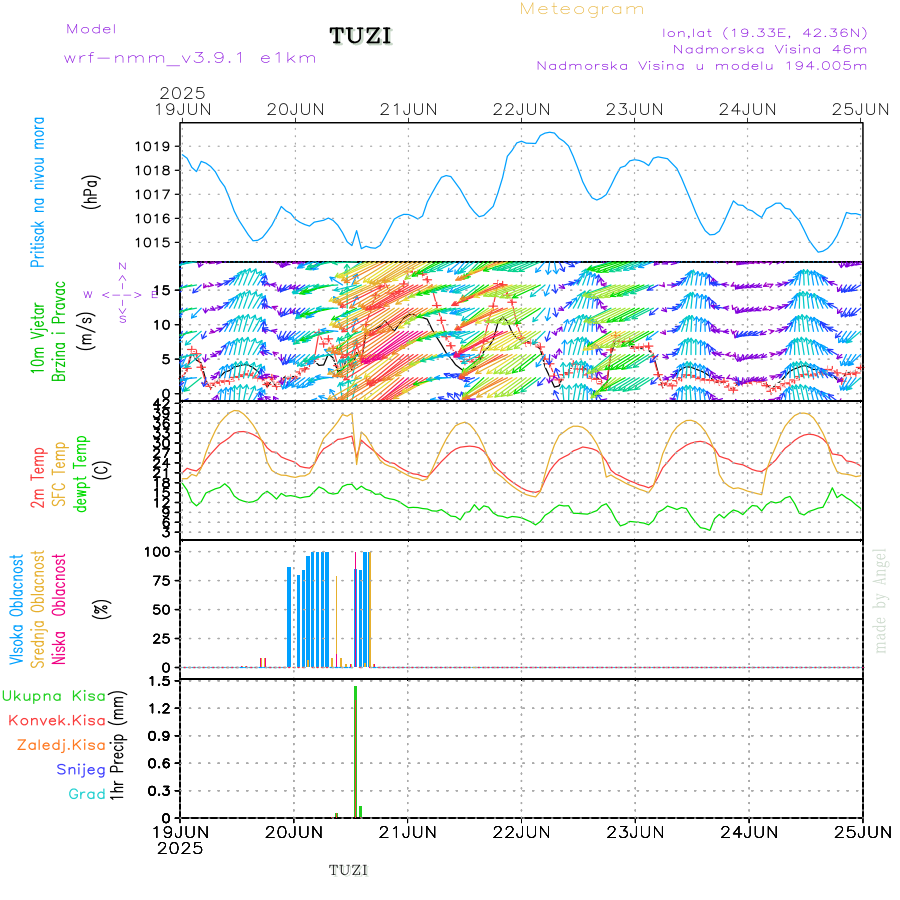Click the "Meteogram" title text
The image size is (900, 900).
tap(582, 10)
